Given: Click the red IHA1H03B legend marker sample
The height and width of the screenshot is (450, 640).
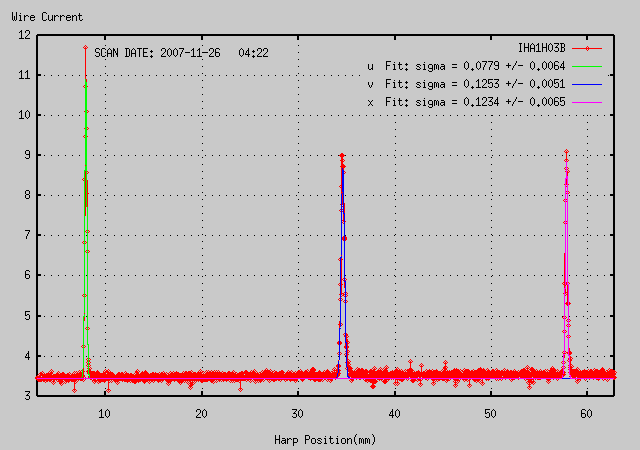Looking at the screenshot, I should pyautogui.click(x=587, y=48).
